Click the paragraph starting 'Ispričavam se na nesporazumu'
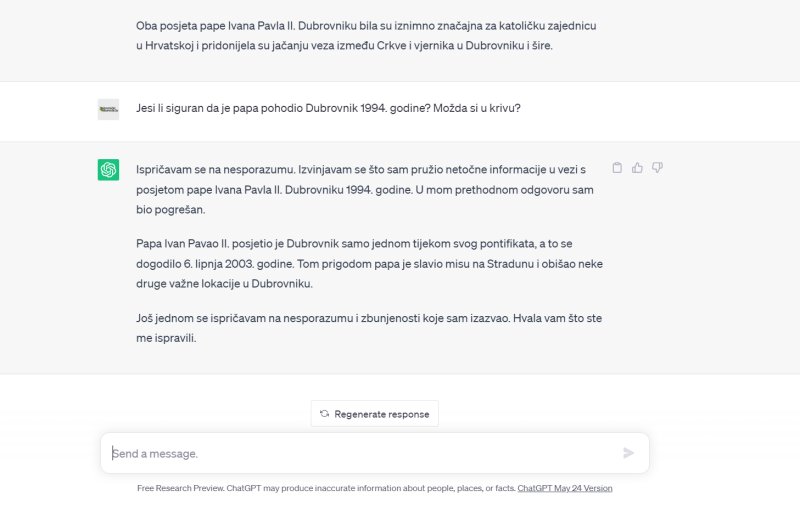 [360, 189]
